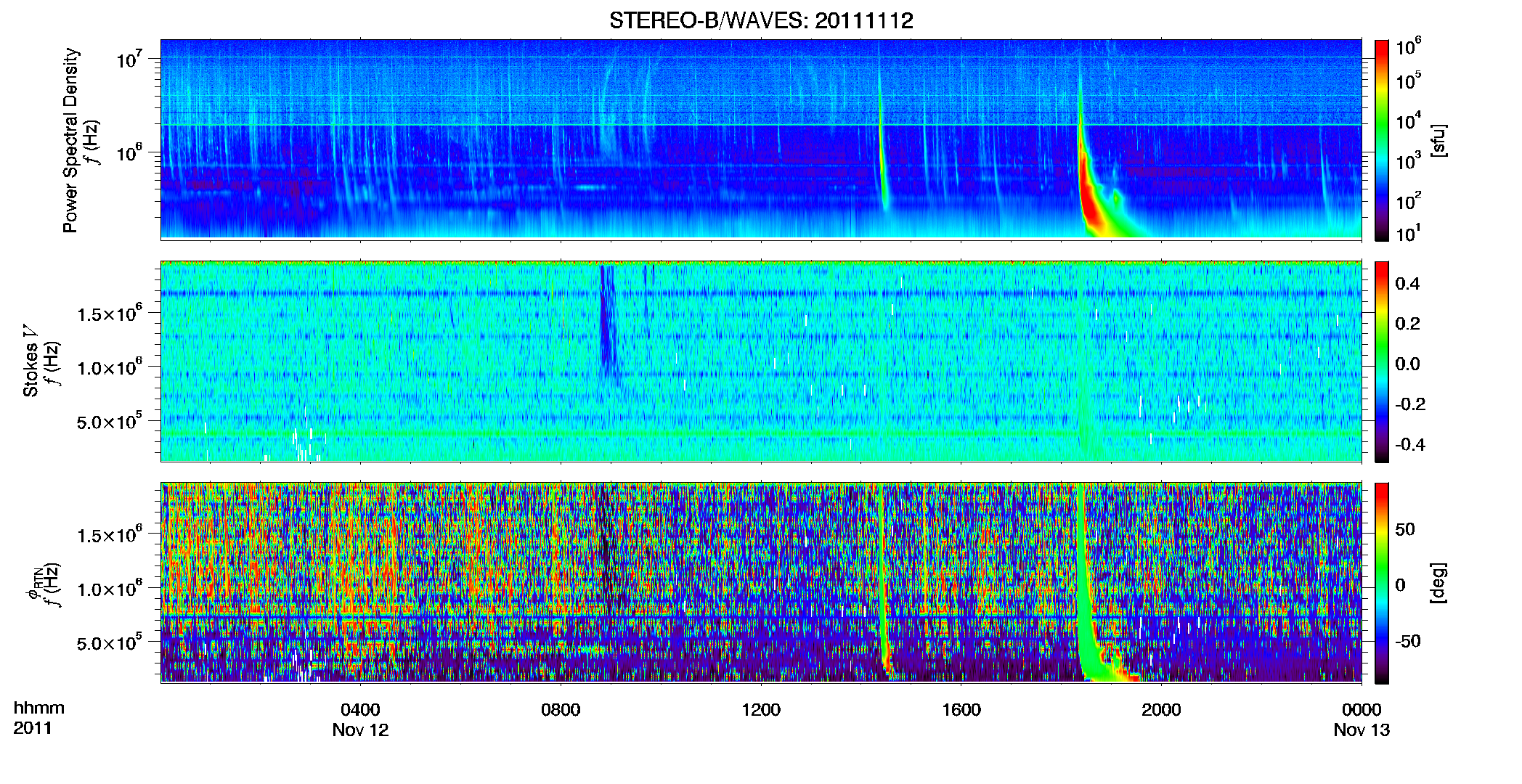
Task: Click the 0400 time tick label
Action: 360,709
